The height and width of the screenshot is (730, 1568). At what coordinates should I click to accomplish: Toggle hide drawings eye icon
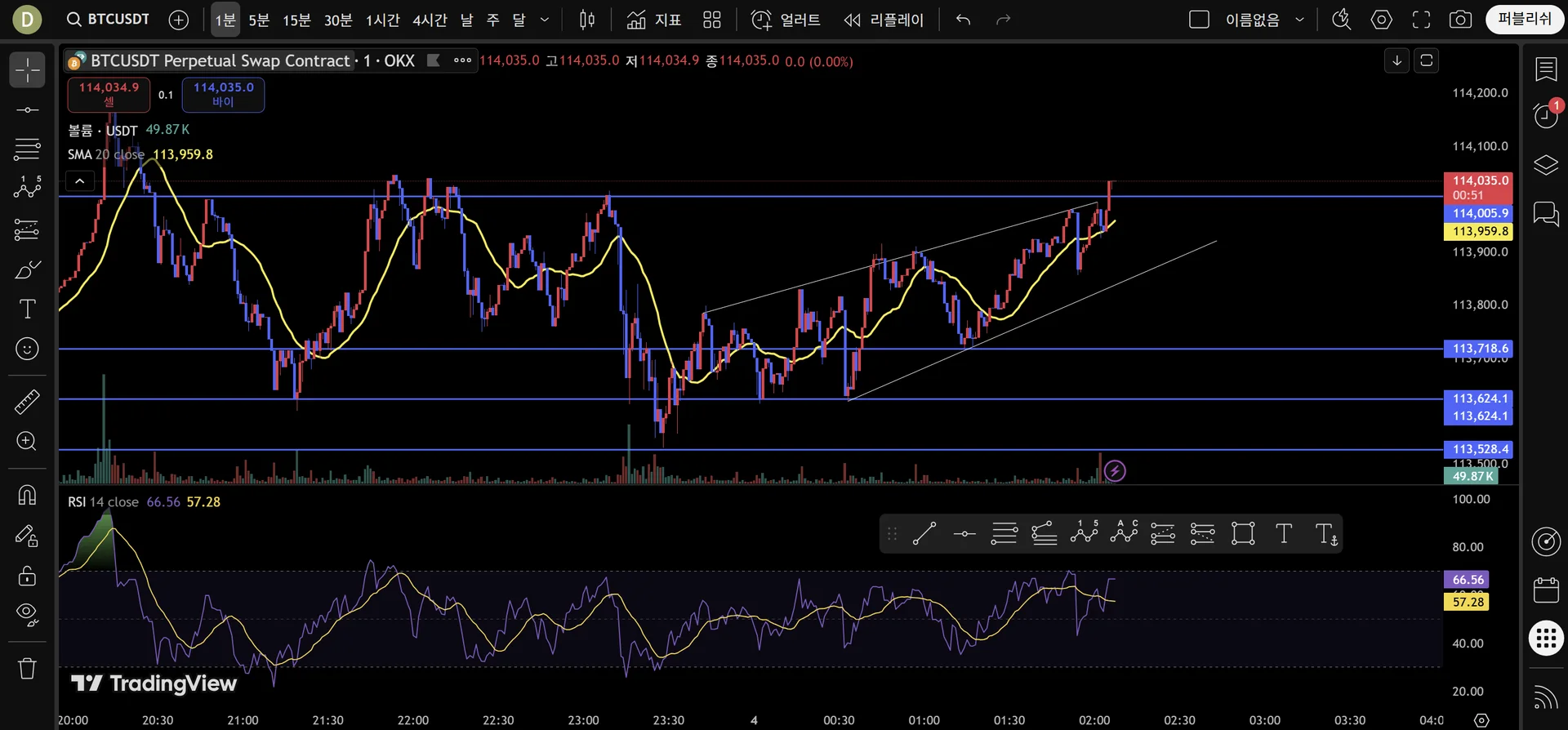click(x=27, y=614)
